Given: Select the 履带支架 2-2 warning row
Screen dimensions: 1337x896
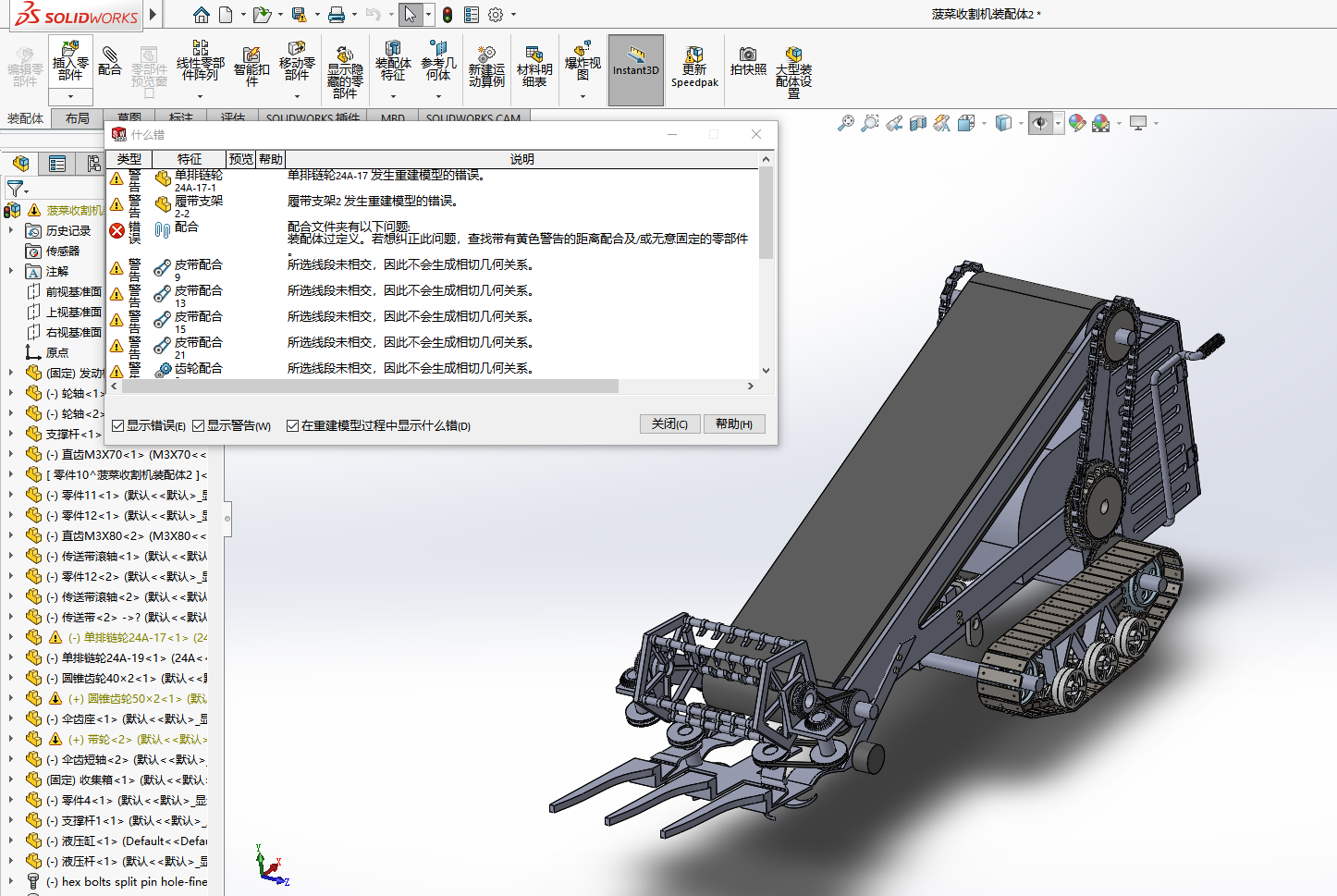Looking at the screenshot, I should point(433,206).
